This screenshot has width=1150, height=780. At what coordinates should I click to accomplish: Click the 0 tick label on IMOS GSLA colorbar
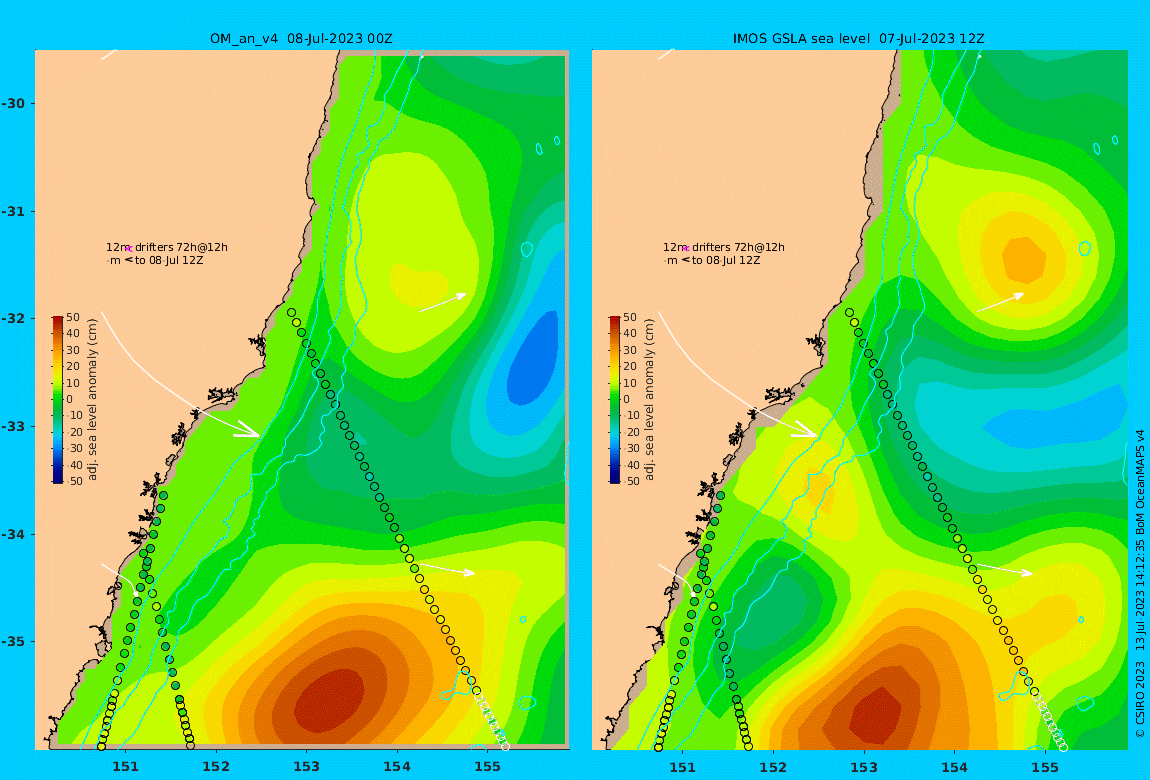[x=626, y=400]
